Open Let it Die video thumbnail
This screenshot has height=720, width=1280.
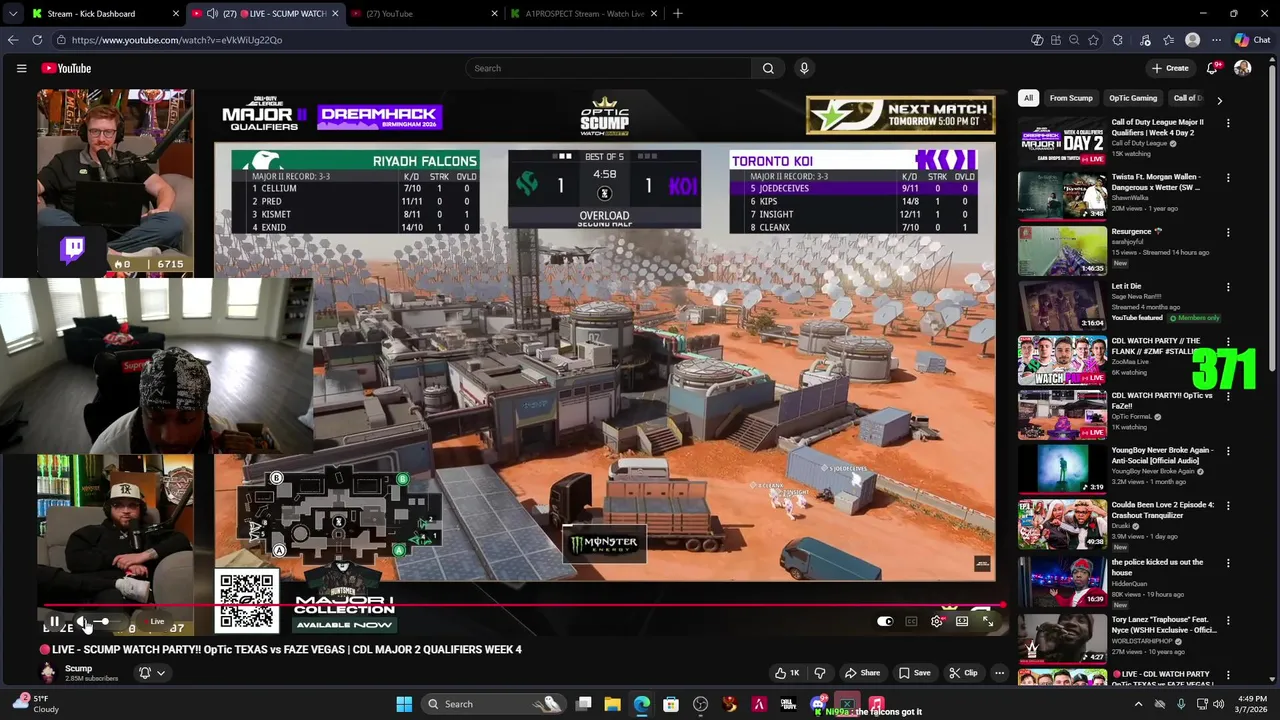coord(1062,304)
